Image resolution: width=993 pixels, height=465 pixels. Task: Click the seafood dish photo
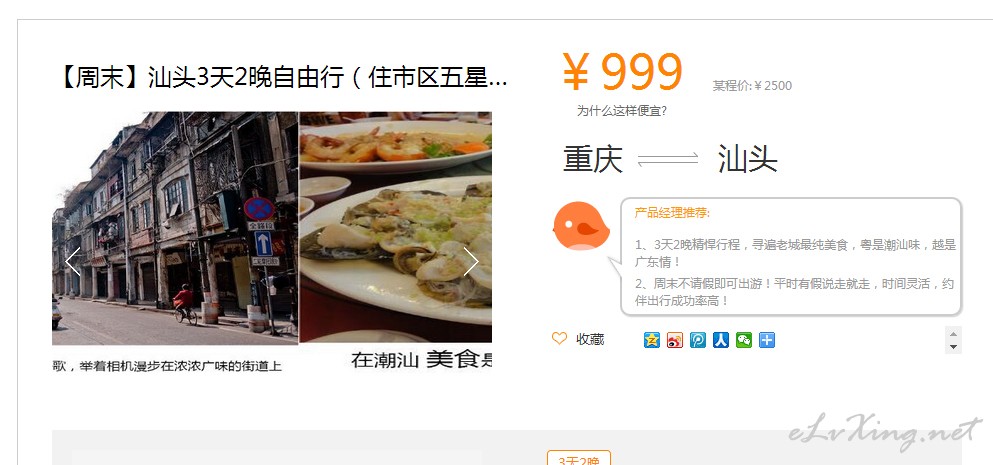396,228
